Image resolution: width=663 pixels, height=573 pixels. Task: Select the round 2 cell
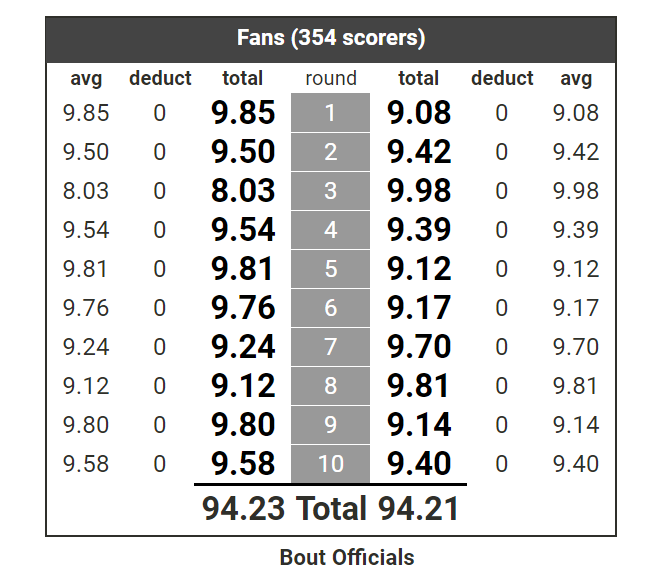[330, 152]
